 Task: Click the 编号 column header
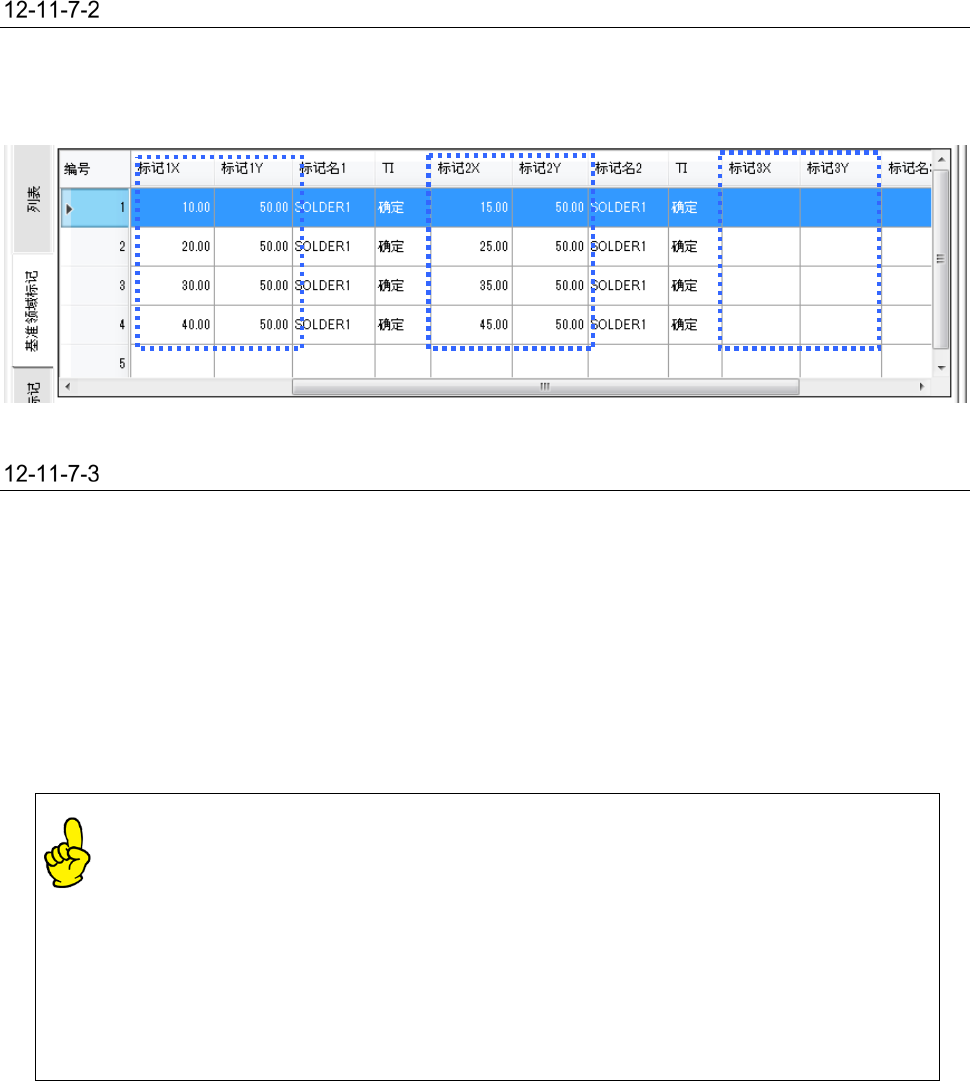(x=94, y=169)
